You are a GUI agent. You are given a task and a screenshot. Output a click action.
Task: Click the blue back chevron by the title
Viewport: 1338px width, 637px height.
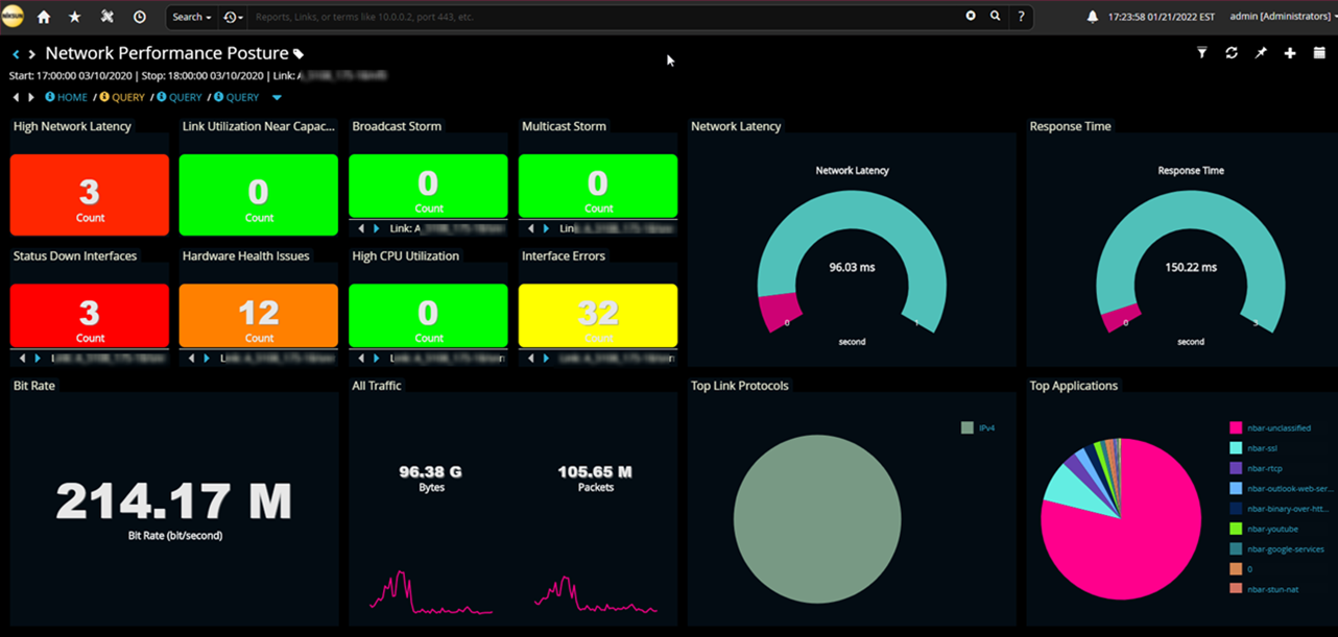(16, 54)
